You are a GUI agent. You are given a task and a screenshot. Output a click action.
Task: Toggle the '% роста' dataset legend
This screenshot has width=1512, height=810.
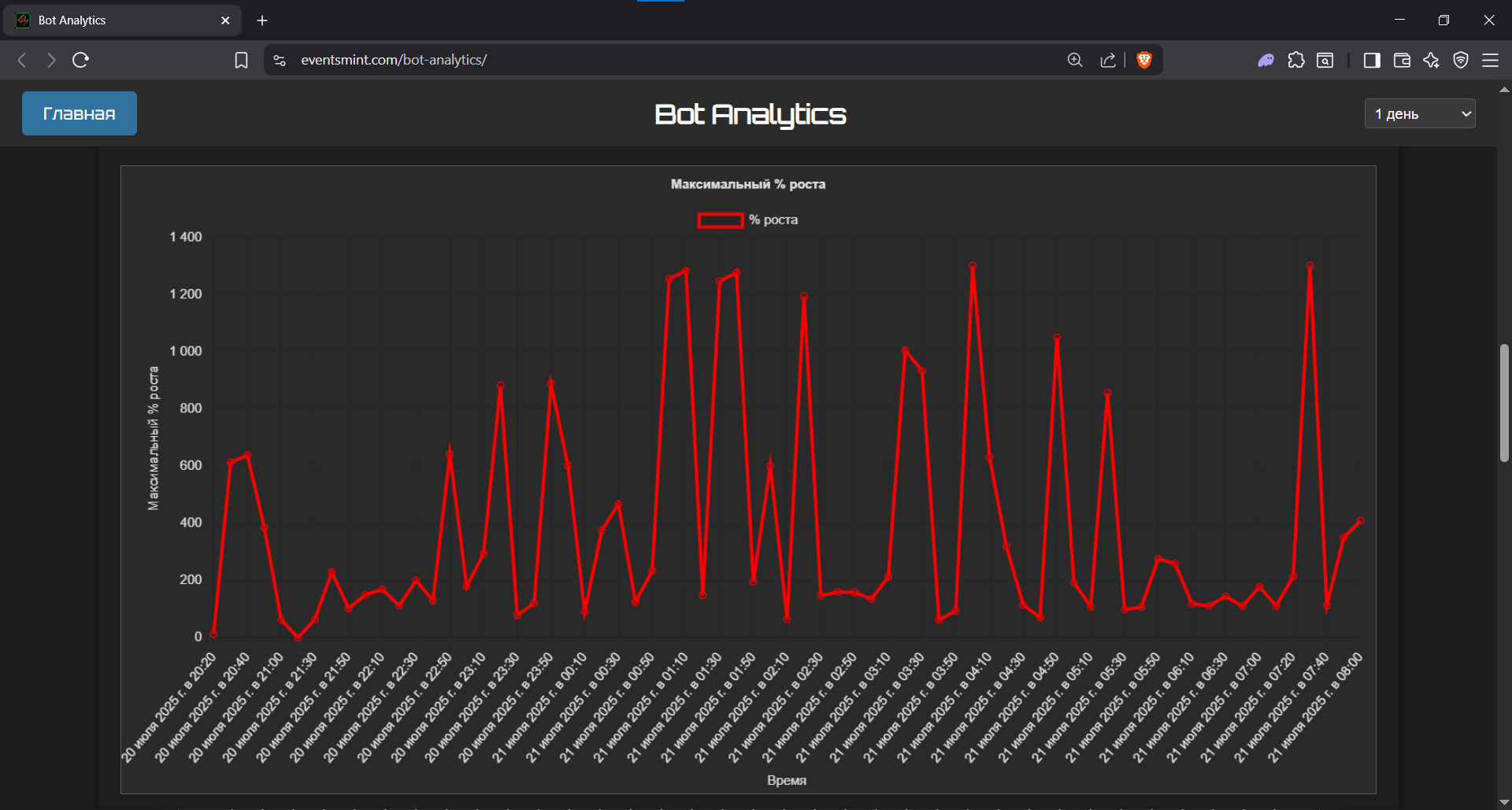[x=773, y=220]
